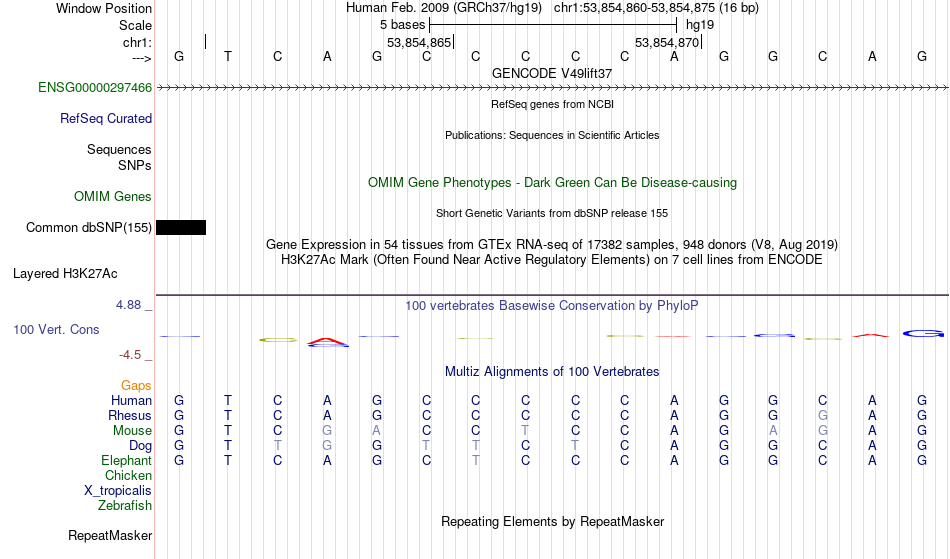The width and height of the screenshot is (950, 559).
Task: Select the OMIM Genes track label
Action: (x=113, y=197)
